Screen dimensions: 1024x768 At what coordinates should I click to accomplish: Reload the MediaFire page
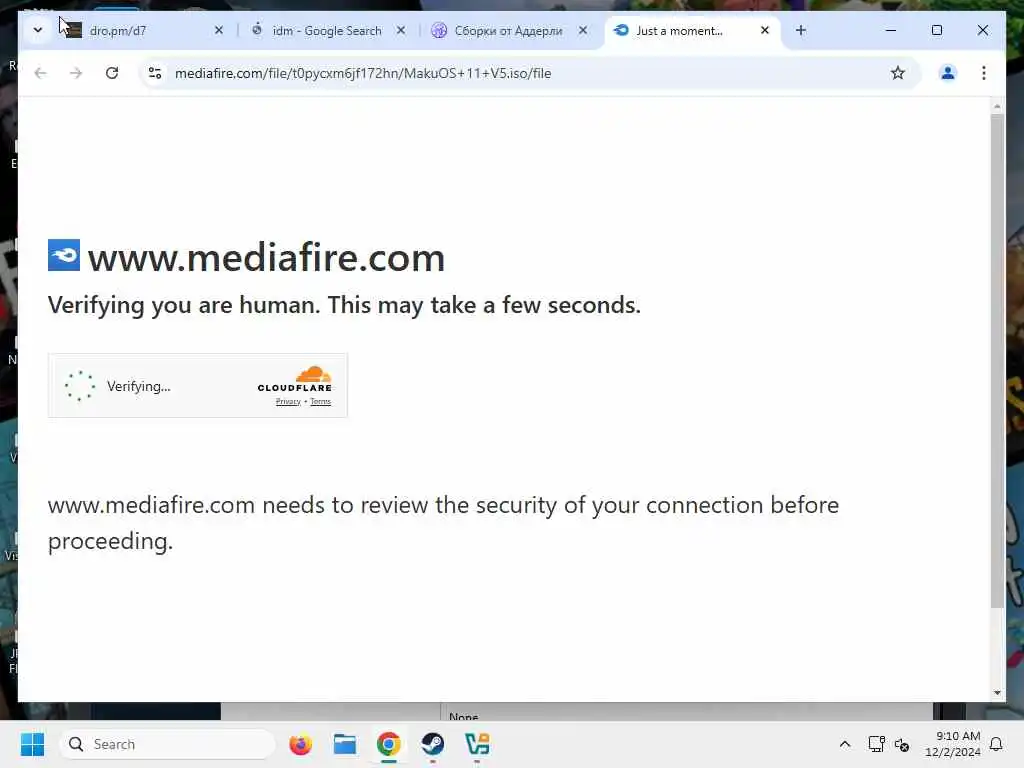112,73
